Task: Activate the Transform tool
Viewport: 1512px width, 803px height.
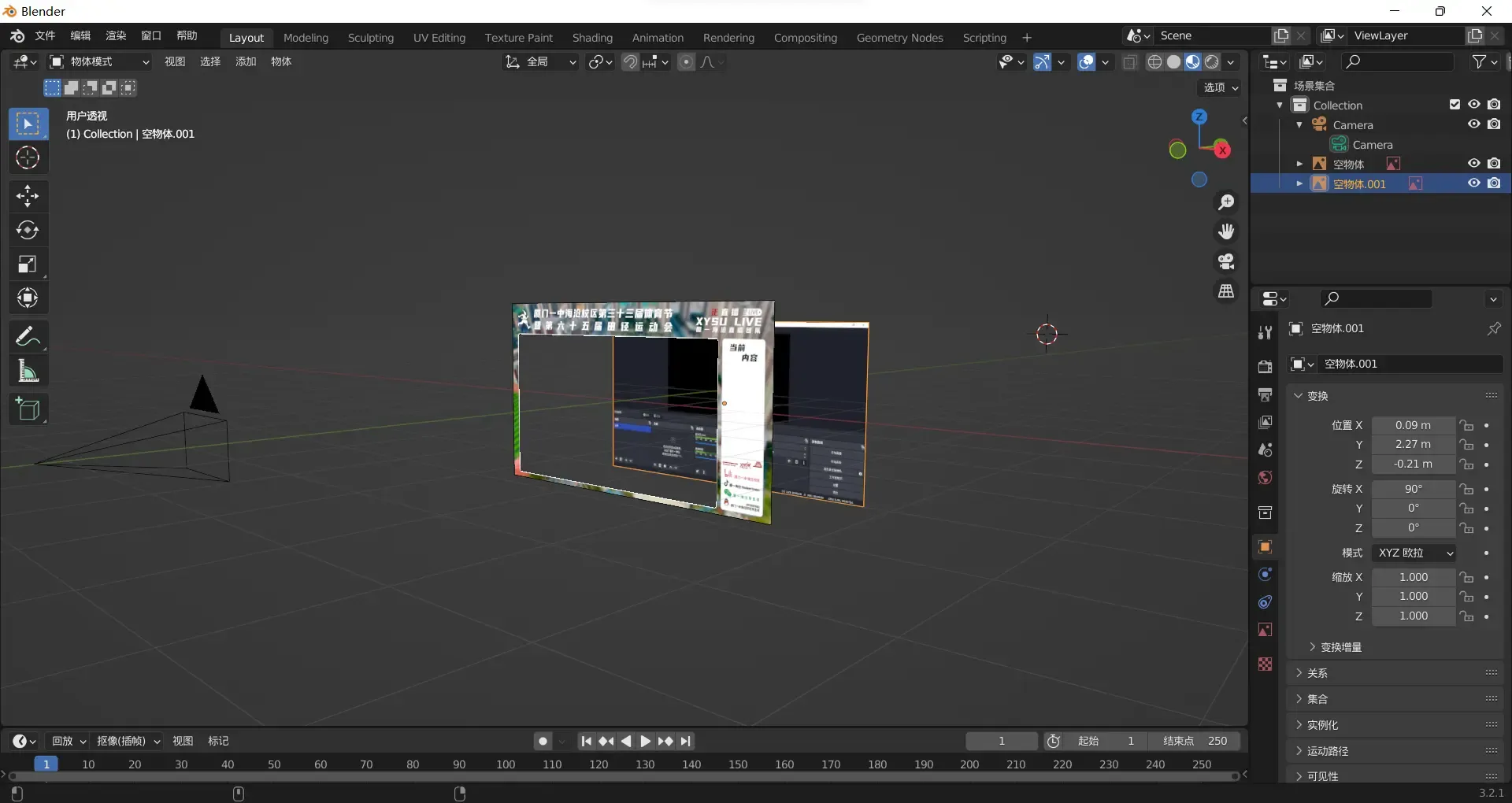Action: pyautogui.click(x=28, y=298)
